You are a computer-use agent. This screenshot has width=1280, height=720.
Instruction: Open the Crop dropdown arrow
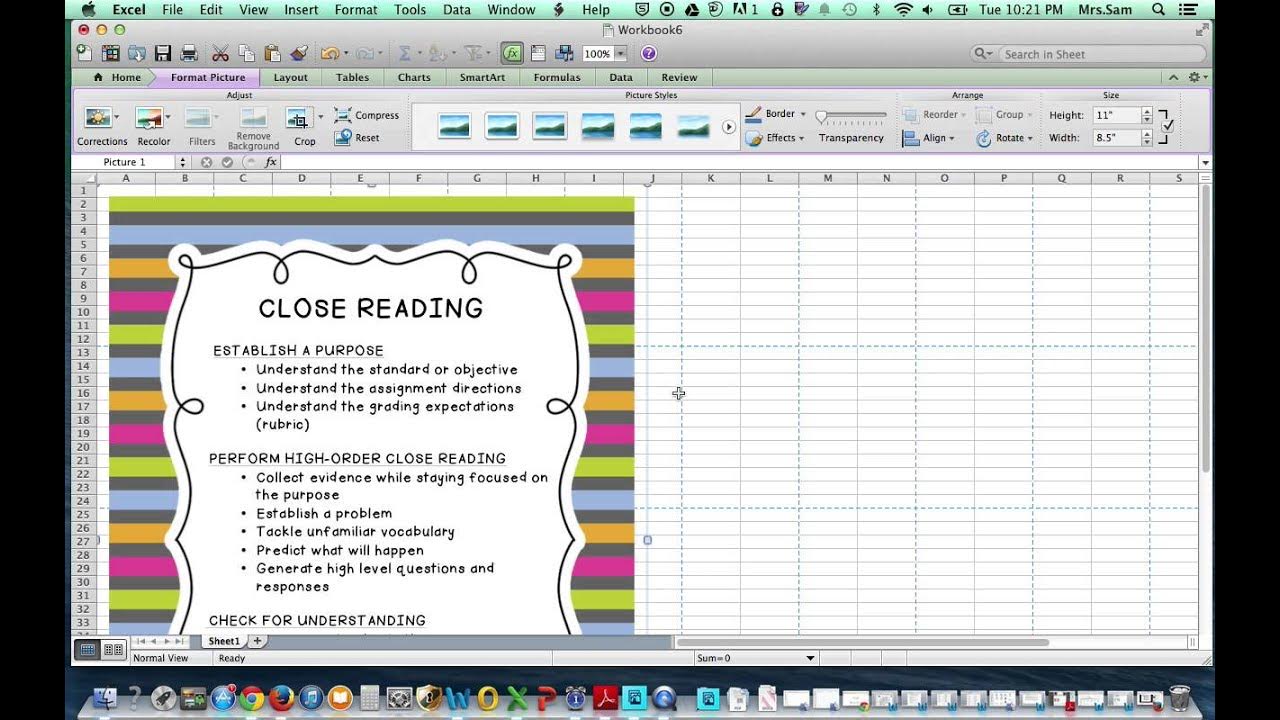(320, 117)
